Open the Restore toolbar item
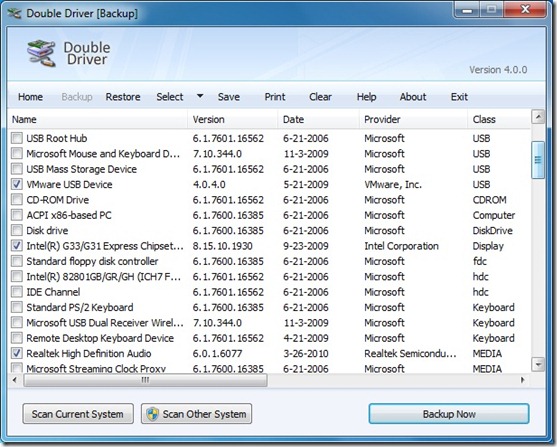This screenshot has height=447, width=557. tap(123, 97)
